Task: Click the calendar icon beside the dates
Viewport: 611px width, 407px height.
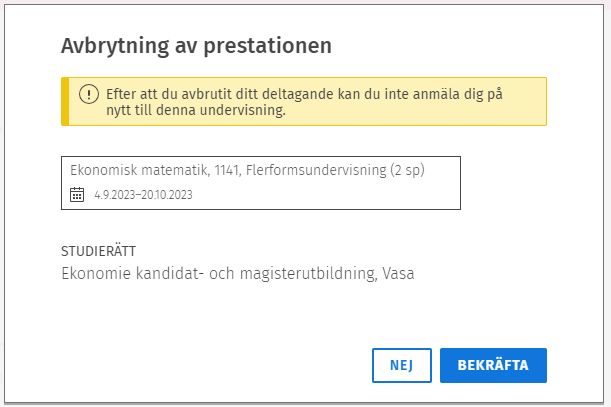Action: tap(77, 195)
